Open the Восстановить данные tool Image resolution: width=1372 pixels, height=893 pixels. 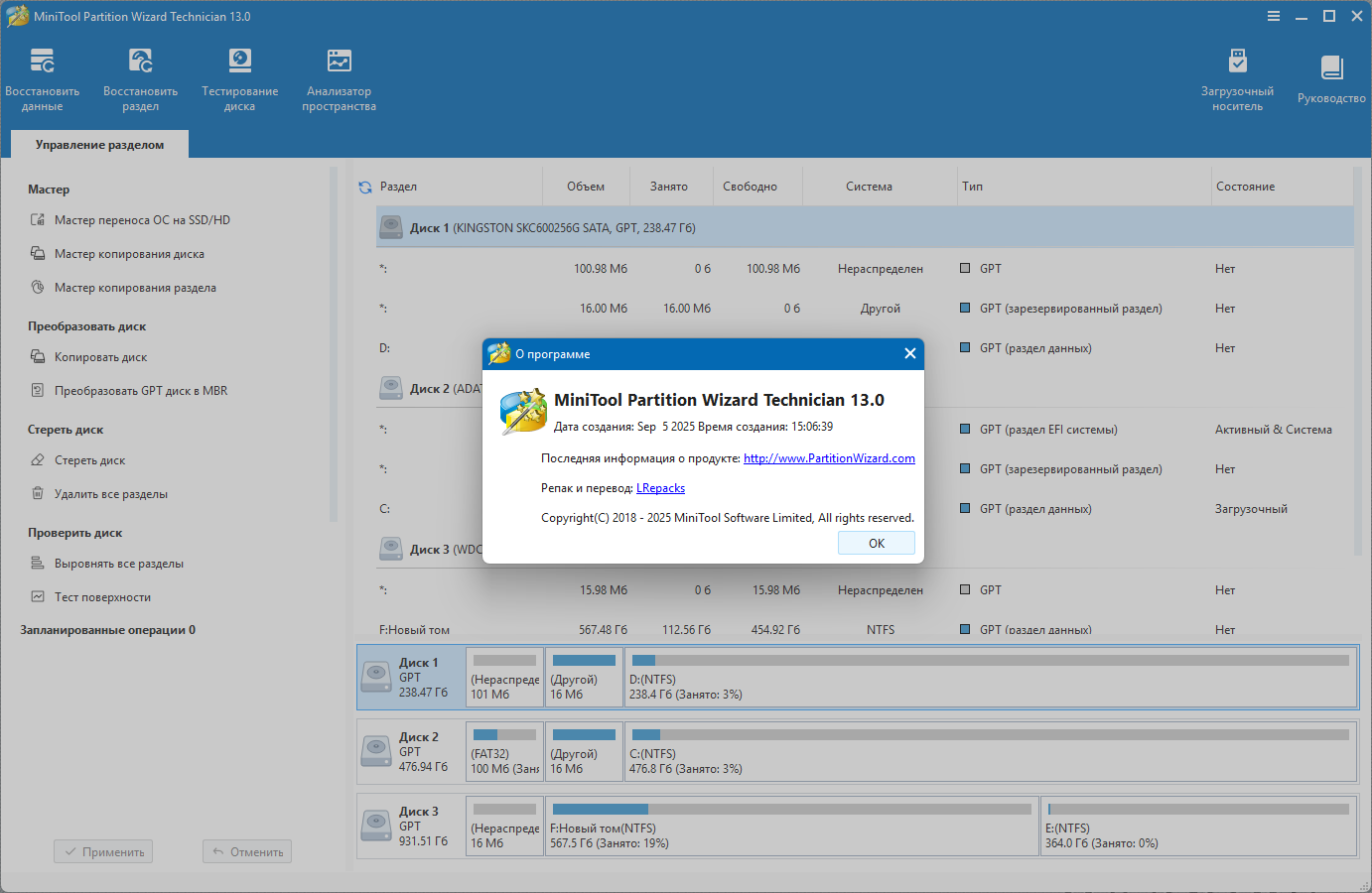coord(42,79)
